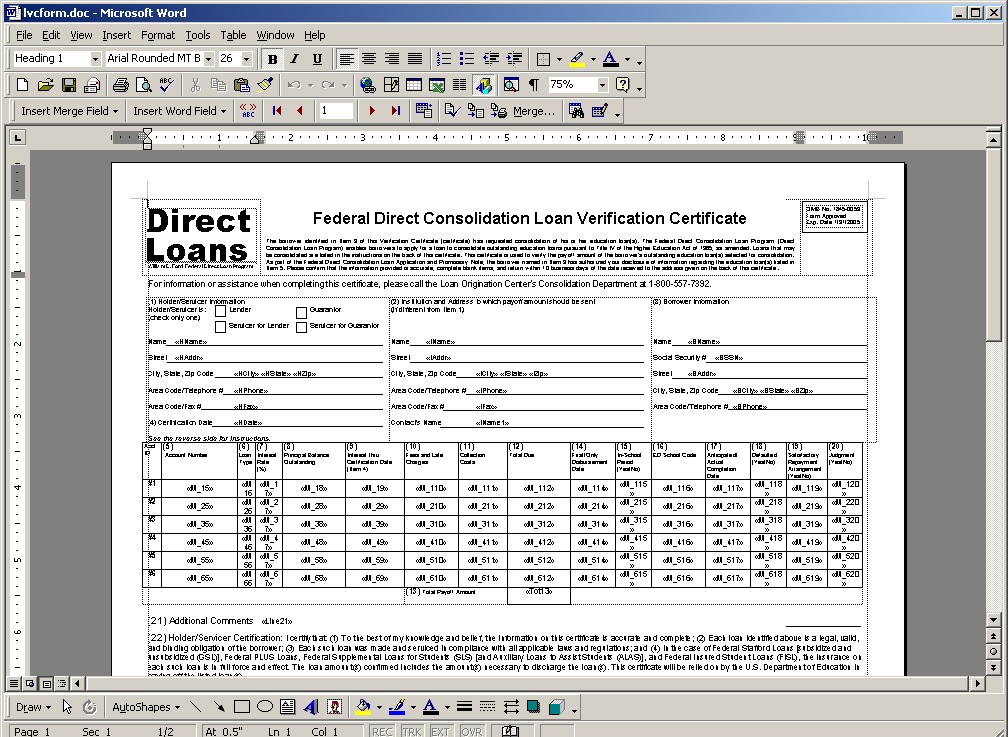Find a record with the binoculars icon
This screenshot has height=737, width=1008.
tap(576, 111)
